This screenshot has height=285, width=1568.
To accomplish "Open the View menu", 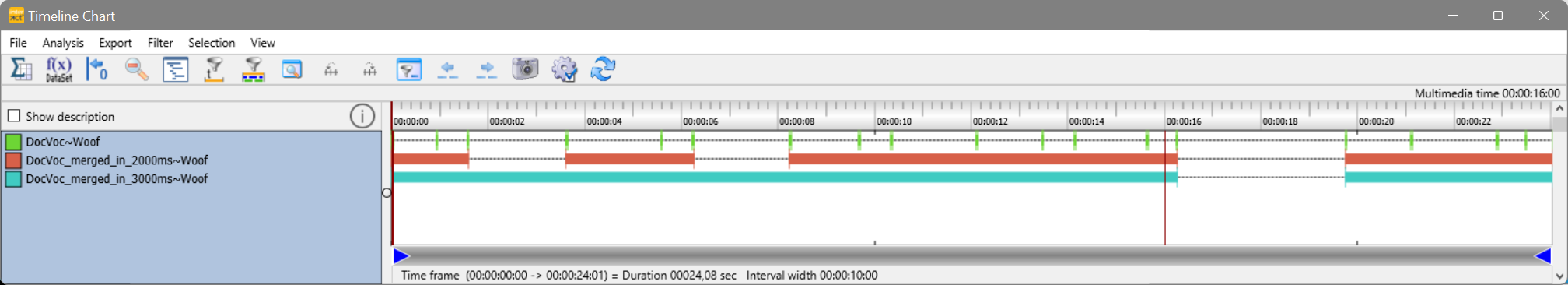I will 263,43.
